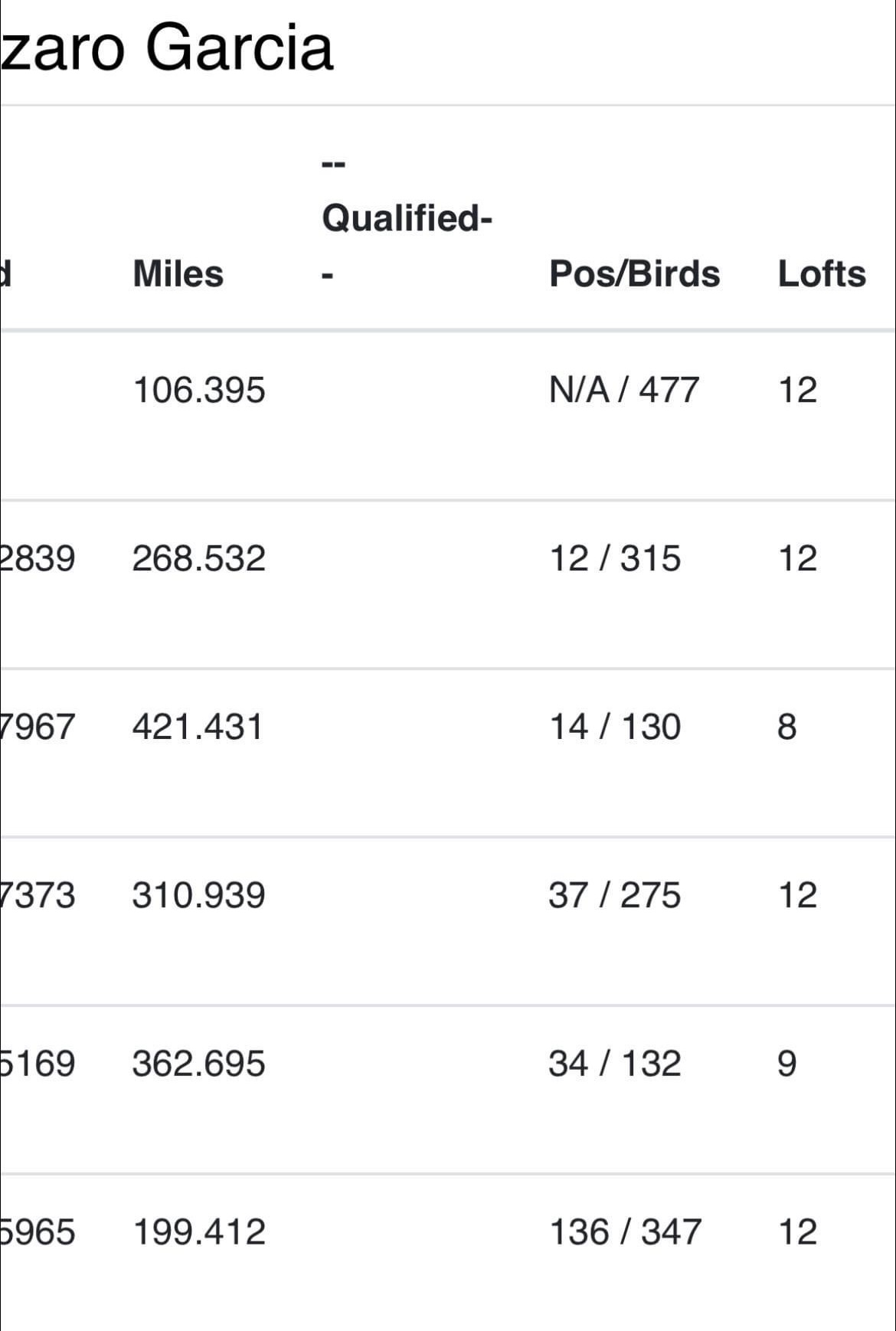Click the Lofts column header

click(821, 274)
